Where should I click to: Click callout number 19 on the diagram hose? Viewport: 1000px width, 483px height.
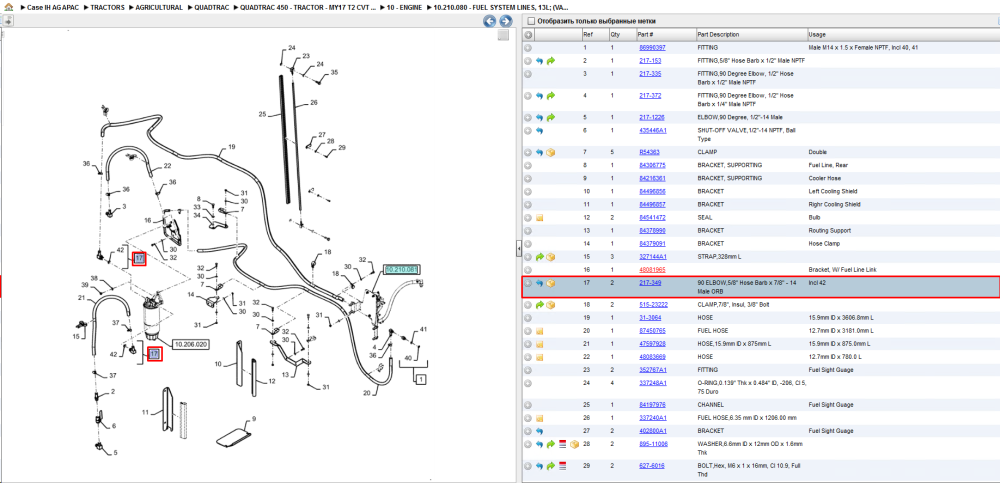pos(232,146)
